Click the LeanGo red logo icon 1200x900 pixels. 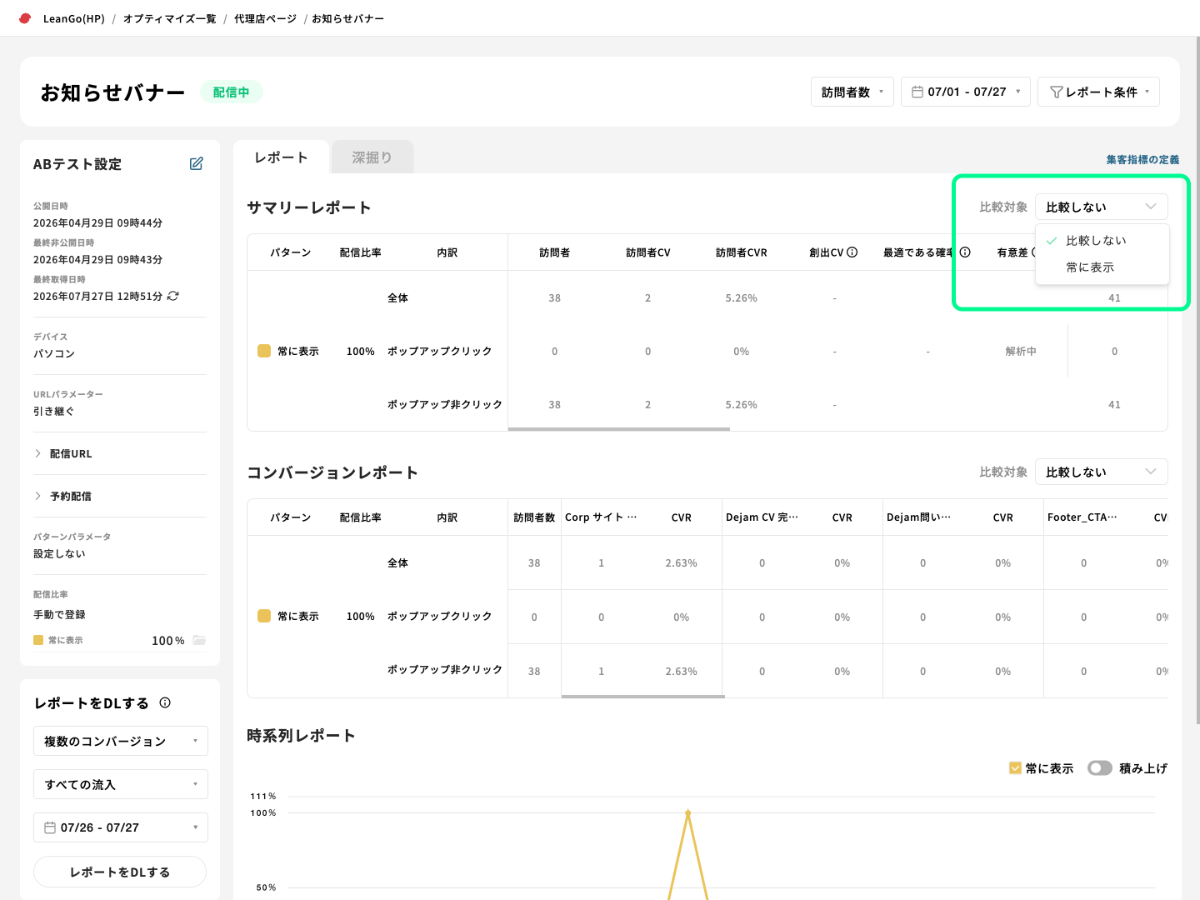pos(25,19)
